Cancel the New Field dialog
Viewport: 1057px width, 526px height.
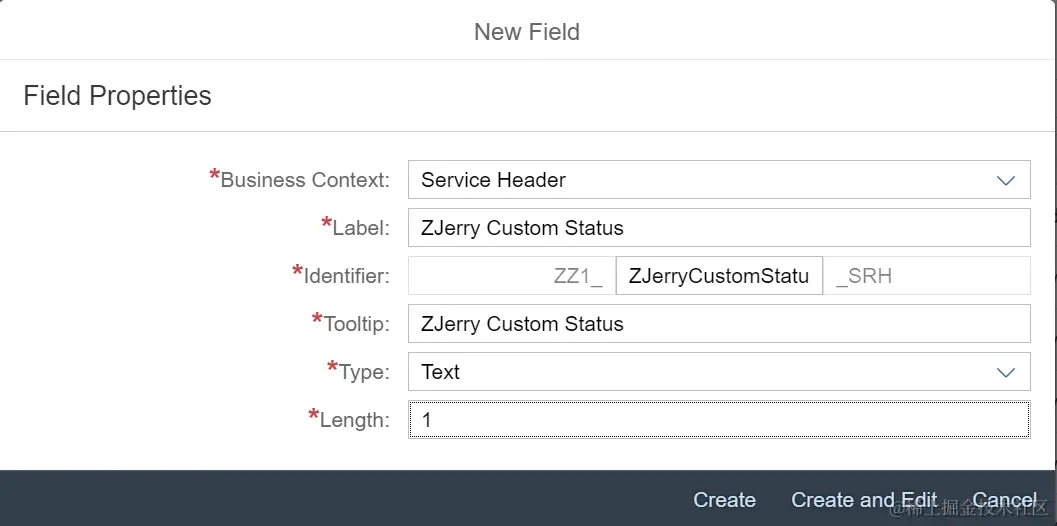pyautogui.click(x=1004, y=500)
